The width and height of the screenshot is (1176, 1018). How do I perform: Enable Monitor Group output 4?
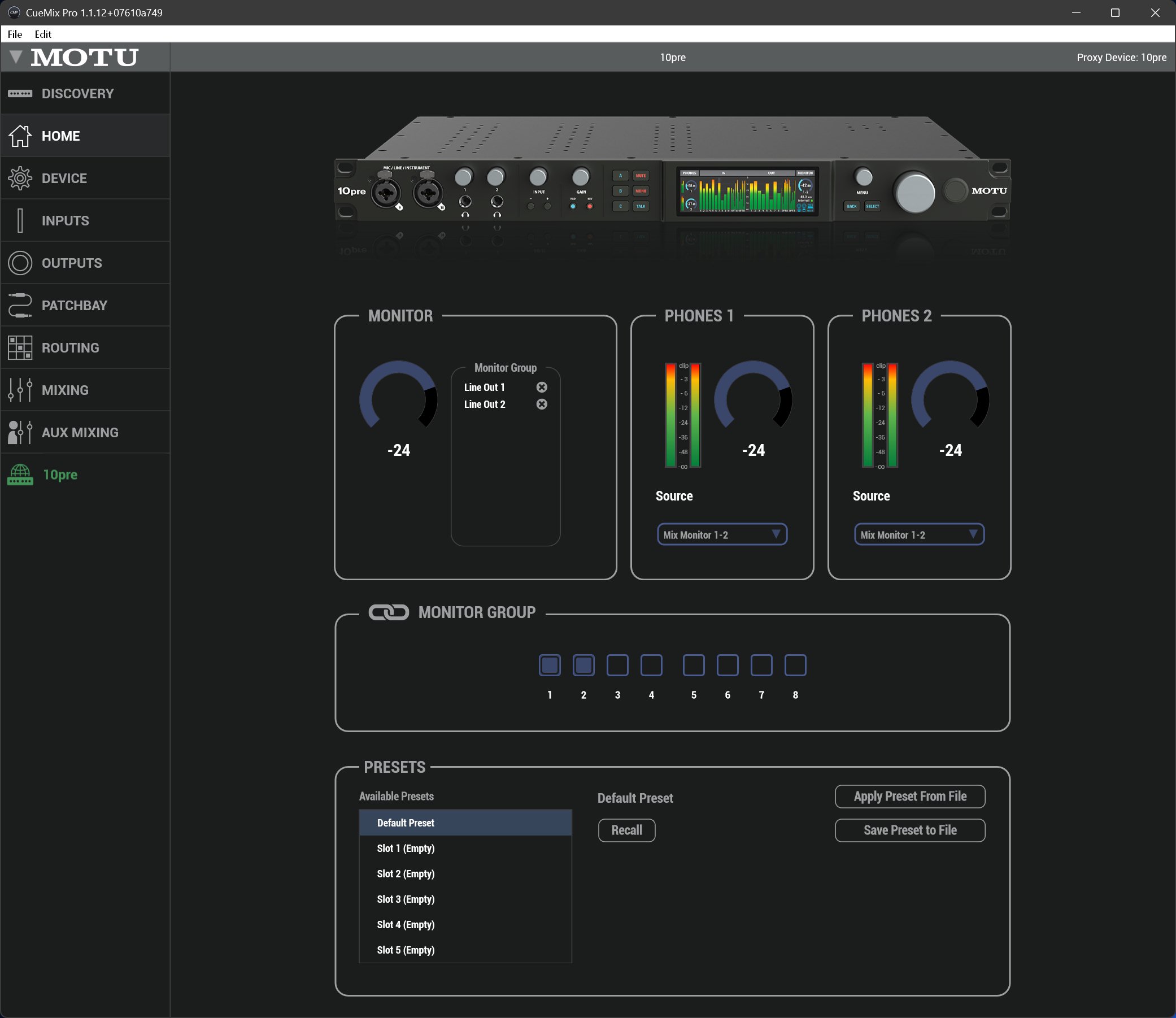(x=651, y=665)
